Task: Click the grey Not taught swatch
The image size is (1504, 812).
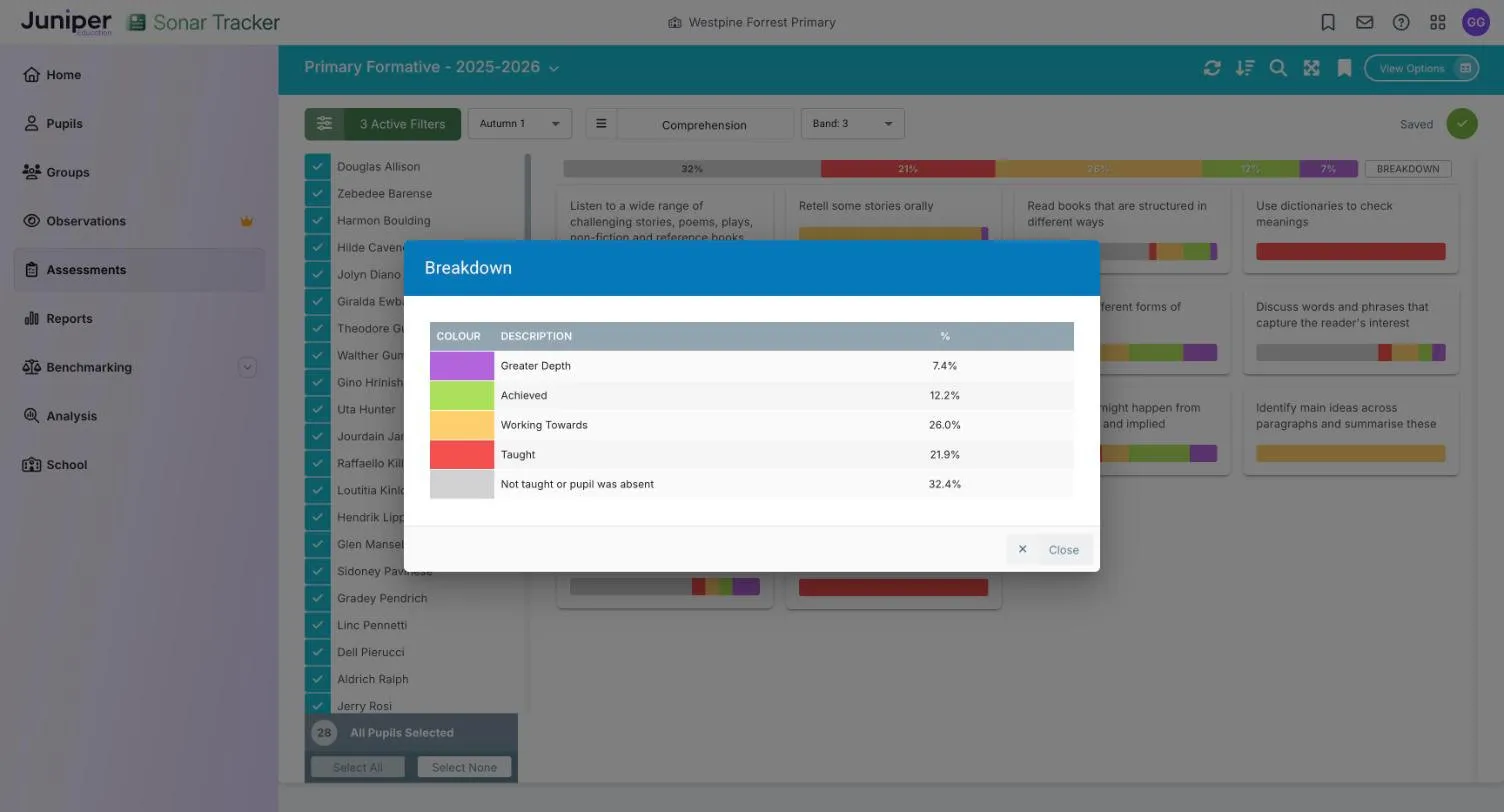Action: click(462, 484)
